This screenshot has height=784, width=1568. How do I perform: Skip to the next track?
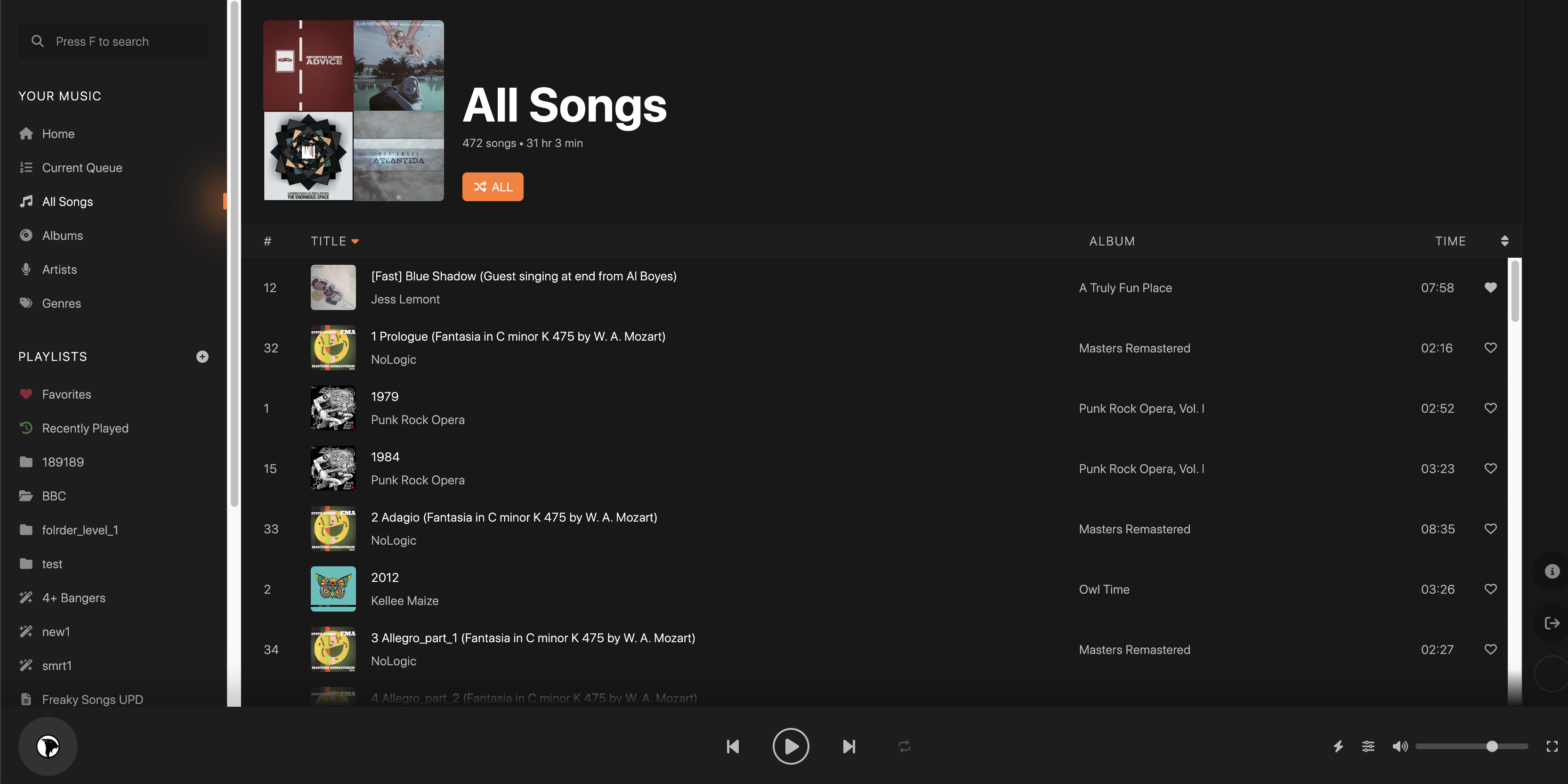849,746
